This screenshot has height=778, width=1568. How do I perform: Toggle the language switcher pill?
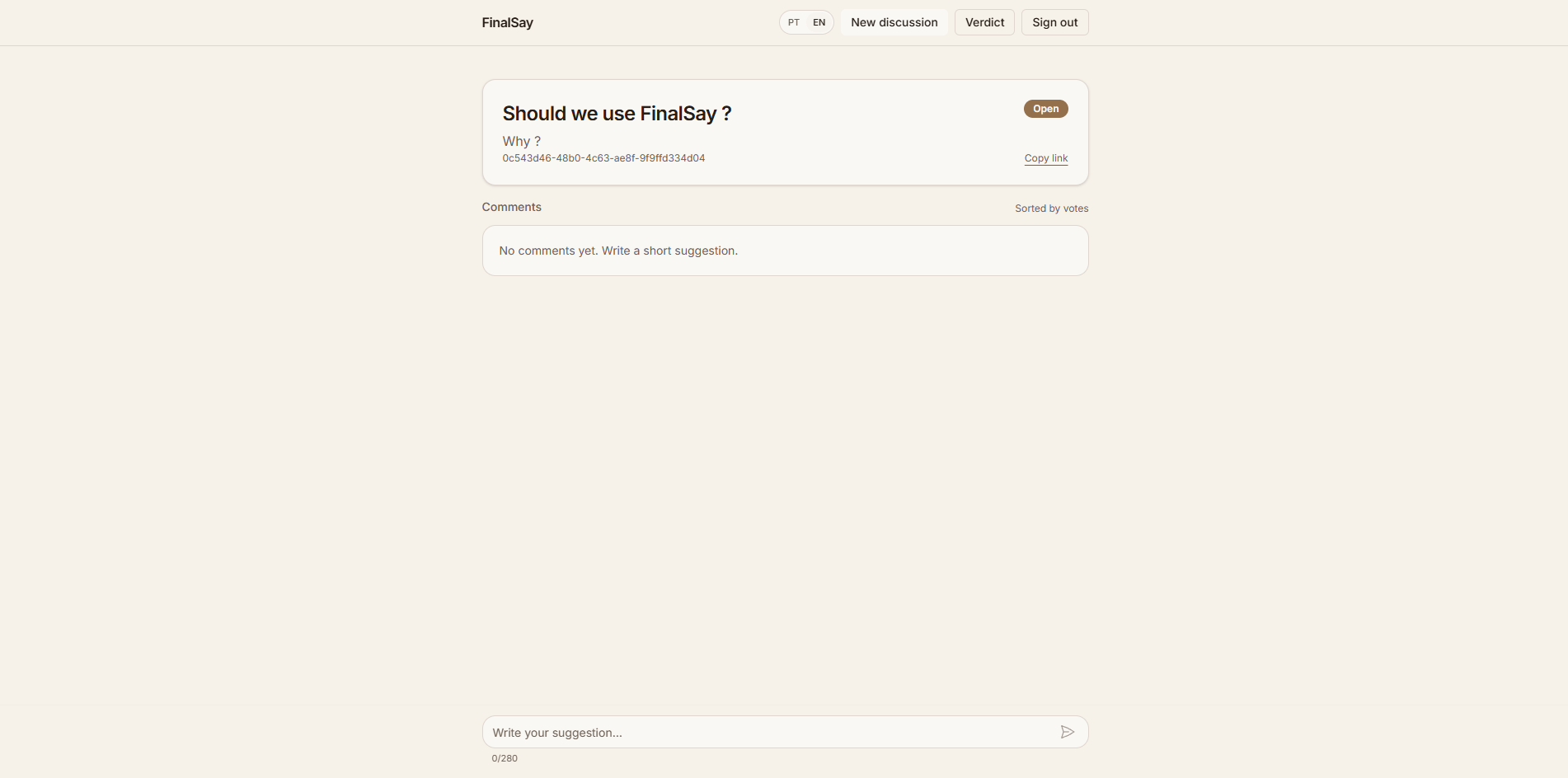click(x=805, y=22)
